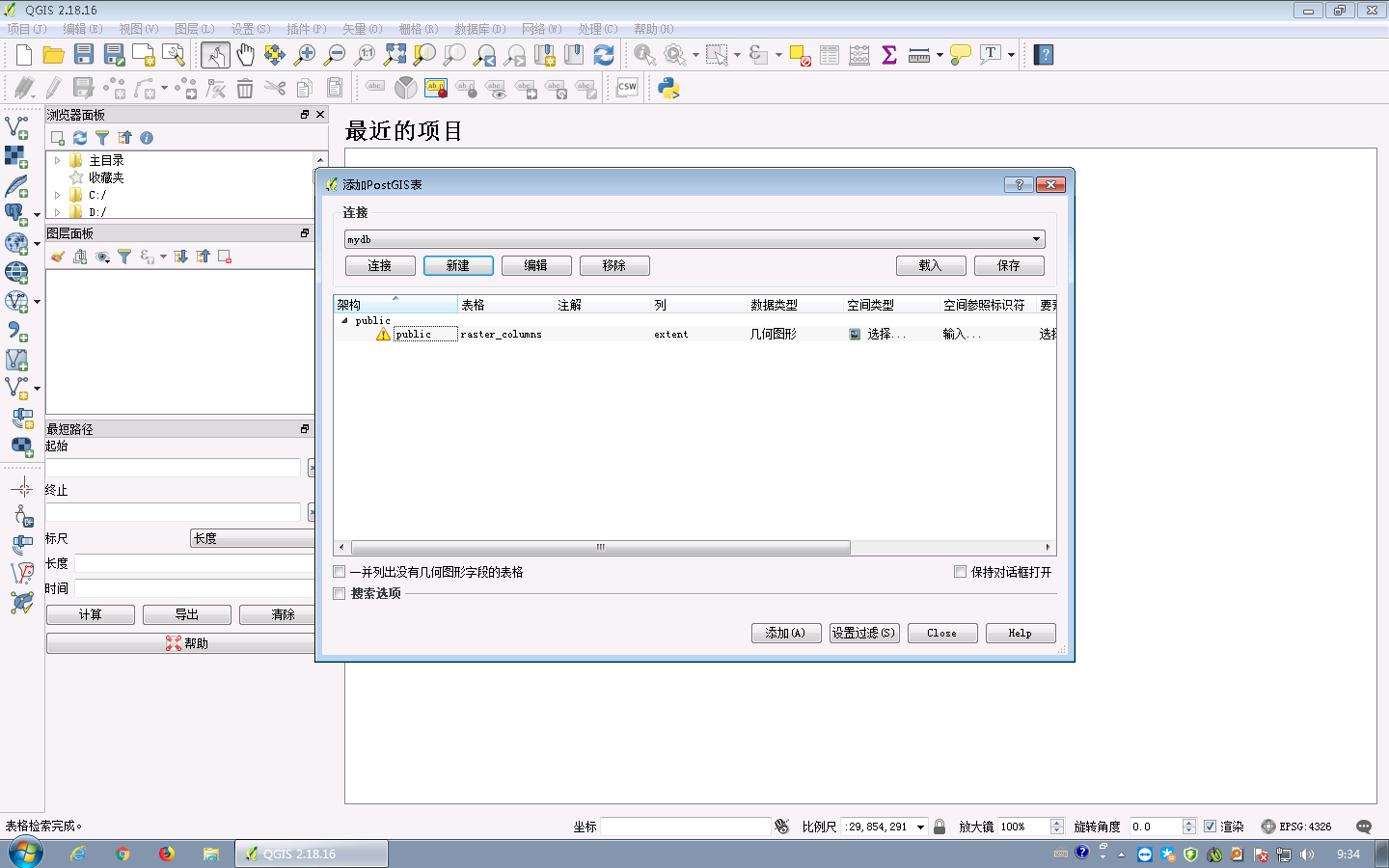Open the scale value dropdown
Image resolution: width=1389 pixels, height=868 pixels.
point(921,827)
